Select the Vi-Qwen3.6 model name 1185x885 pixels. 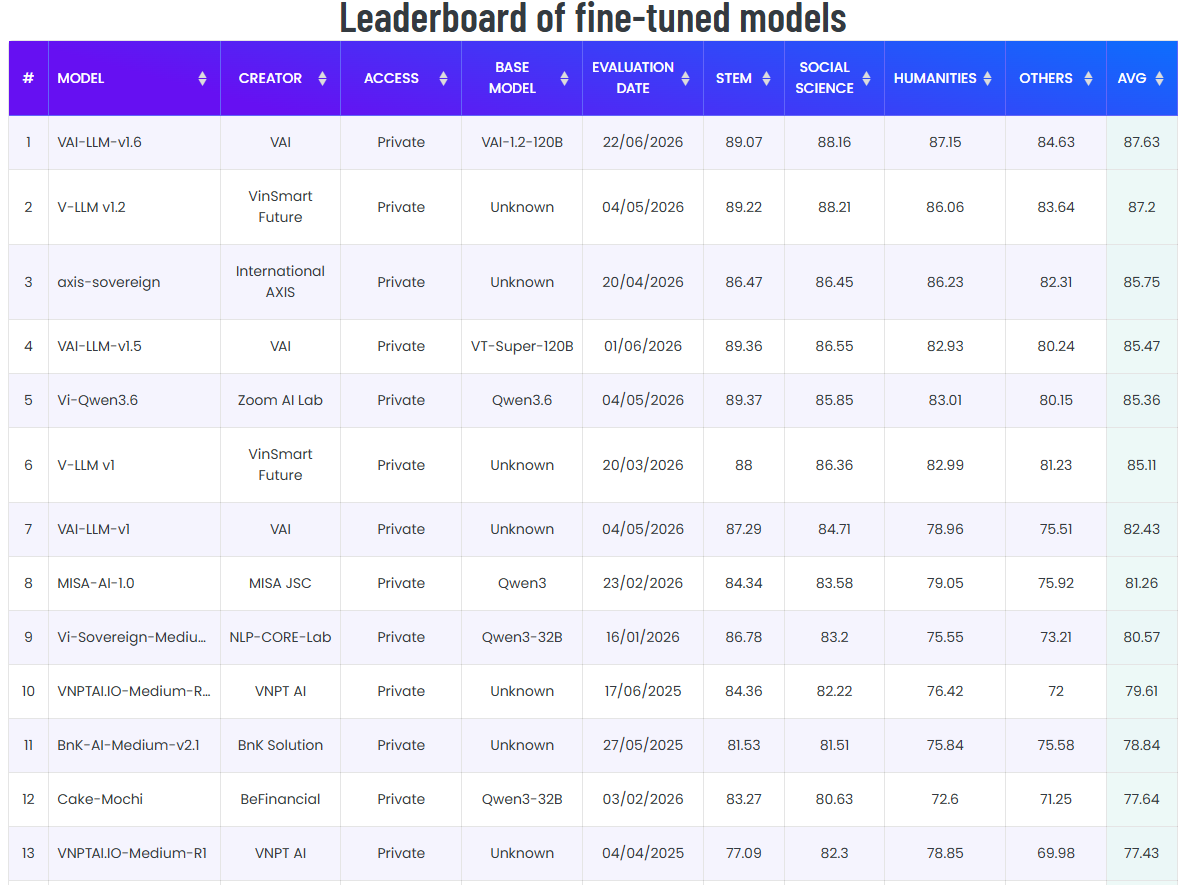pos(97,400)
